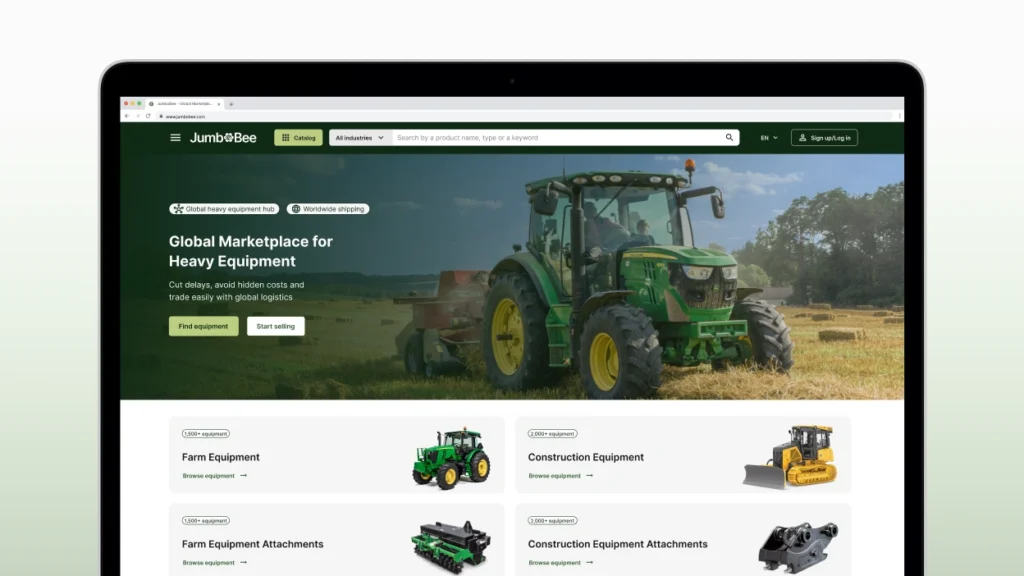This screenshot has width=1024, height=576.
Task: Click the Find equipment button
Action: tap(203, 326)
